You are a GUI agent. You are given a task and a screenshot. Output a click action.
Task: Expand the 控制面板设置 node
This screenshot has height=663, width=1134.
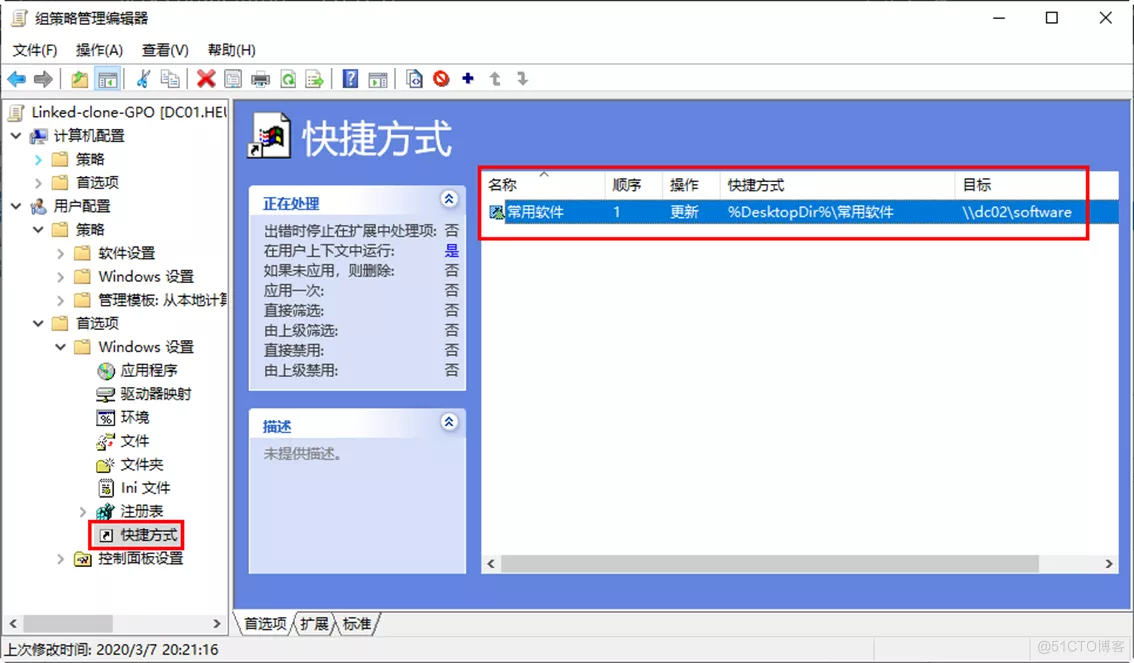coord(61,558)
